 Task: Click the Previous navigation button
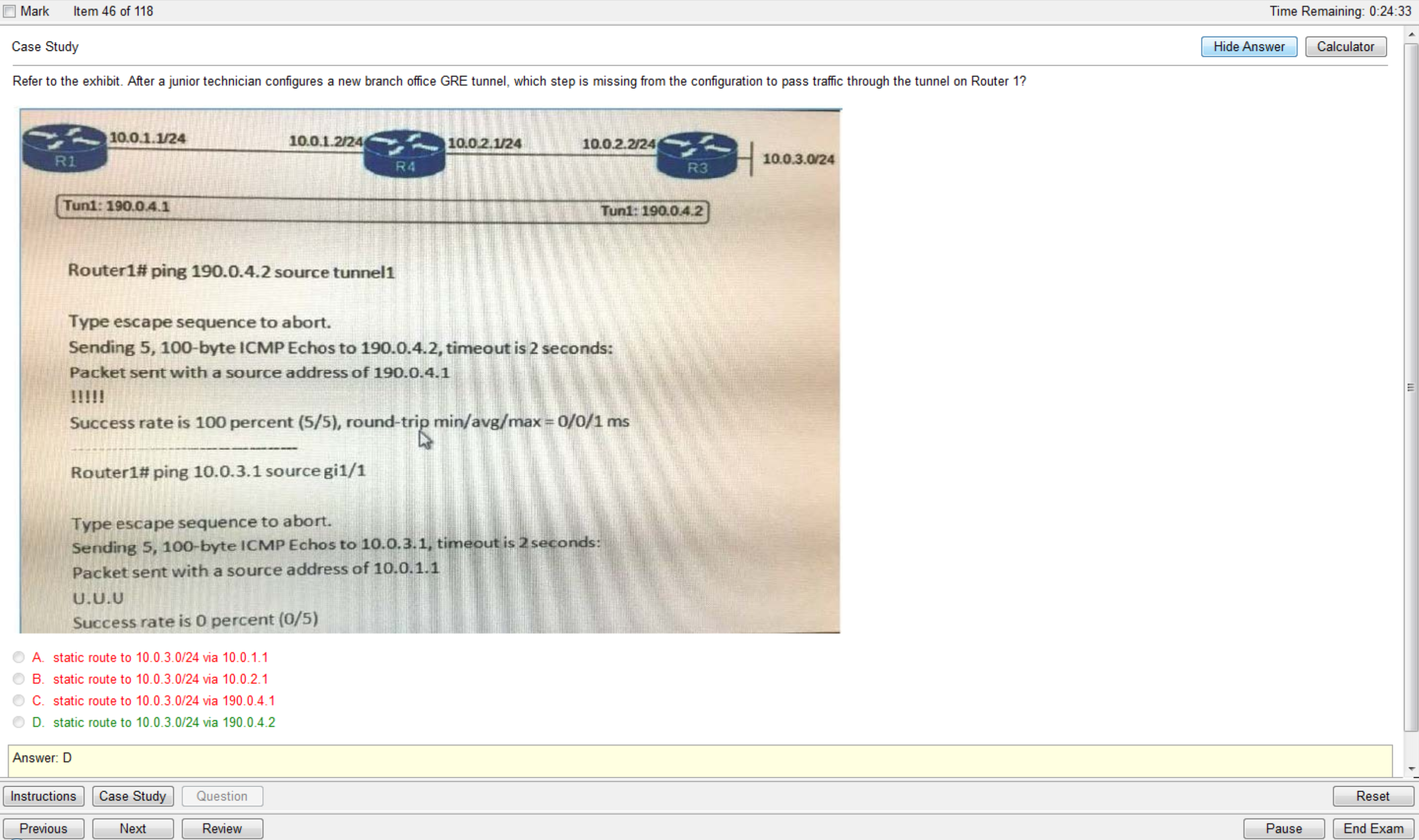[x=43, y=828]
